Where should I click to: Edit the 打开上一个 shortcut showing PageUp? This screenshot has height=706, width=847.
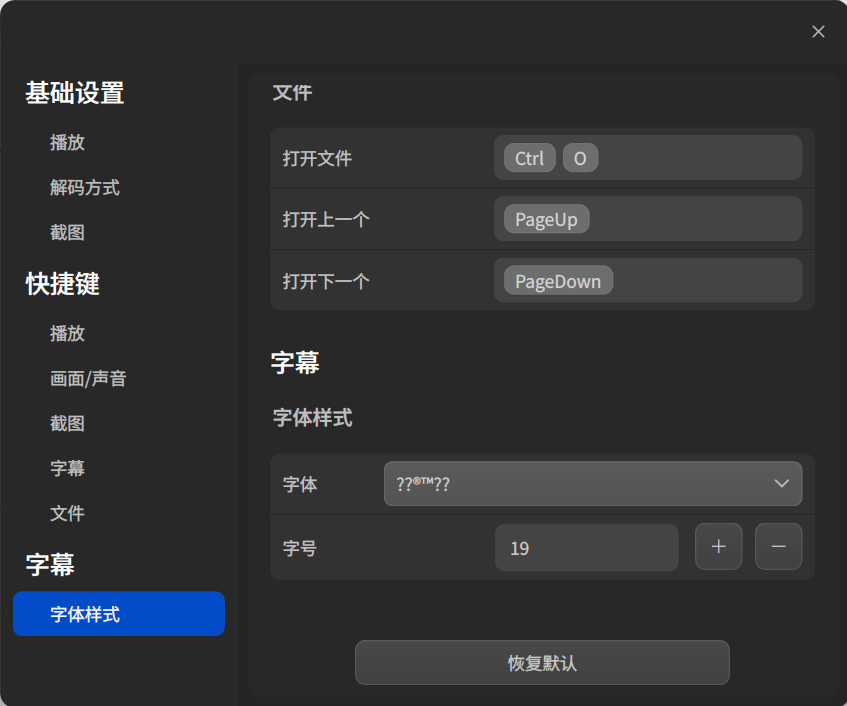648,219
